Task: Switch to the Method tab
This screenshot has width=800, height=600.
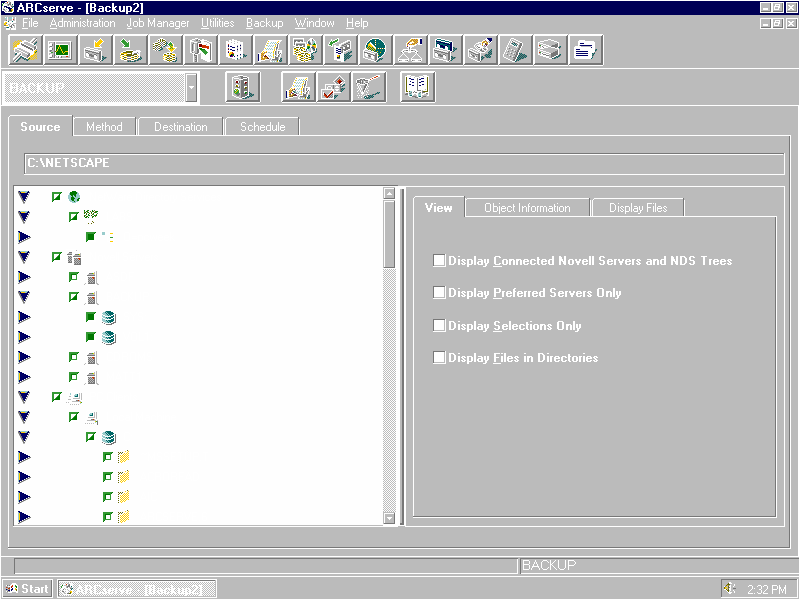Action: coord(104,127)
